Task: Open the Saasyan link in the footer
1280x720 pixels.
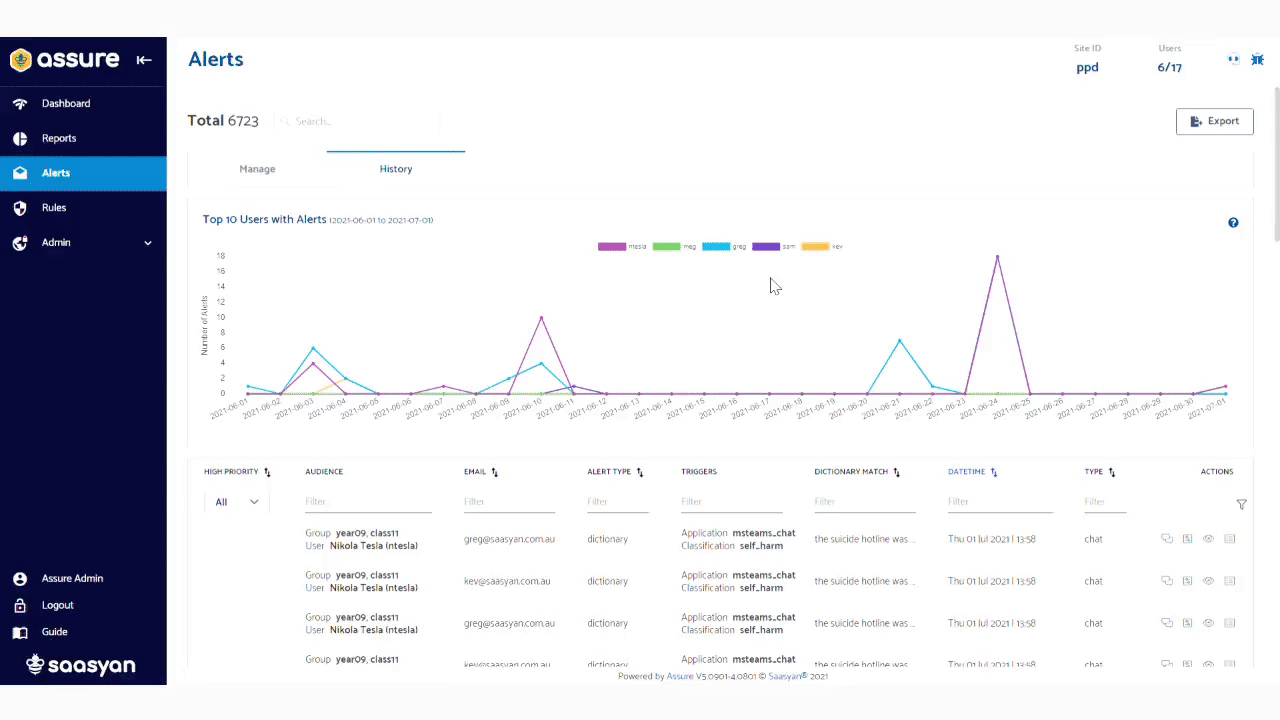Action: click(x=787, y=676)
